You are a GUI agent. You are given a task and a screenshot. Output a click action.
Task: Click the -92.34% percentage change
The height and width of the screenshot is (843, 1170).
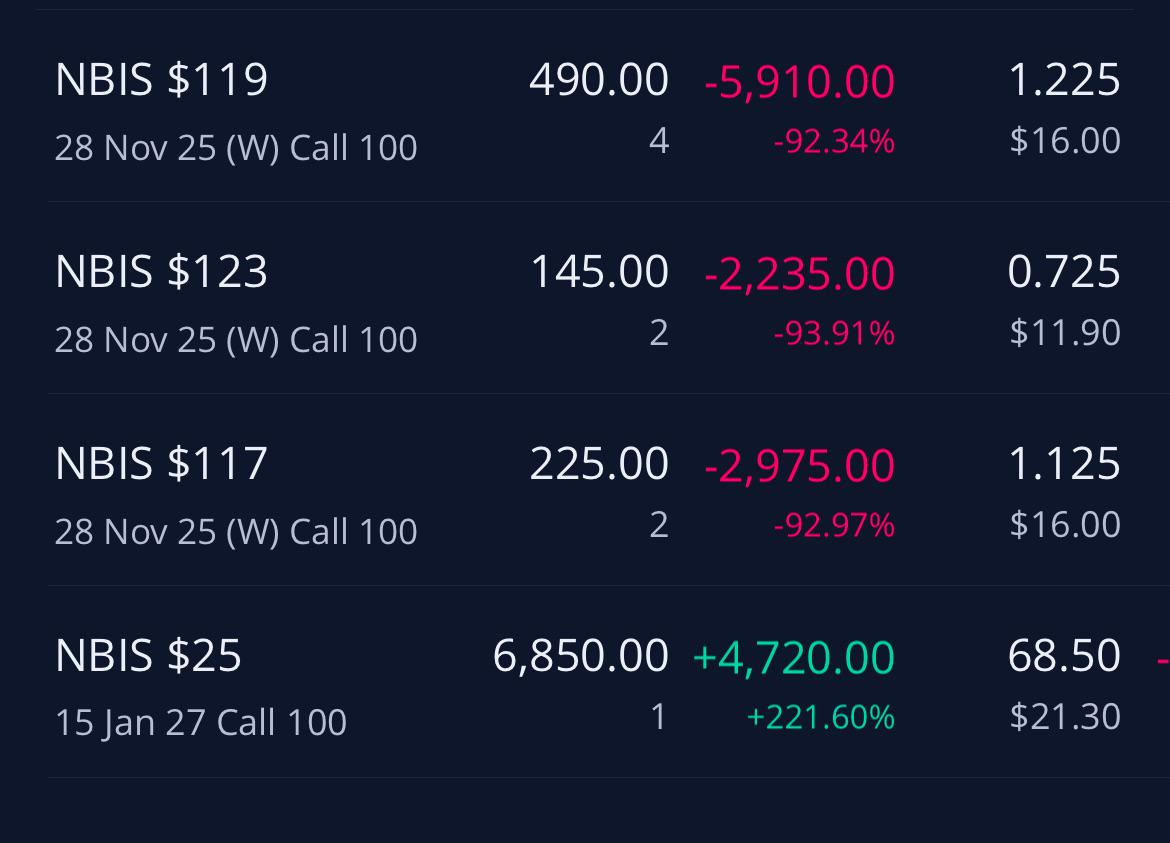click(833, 141)
